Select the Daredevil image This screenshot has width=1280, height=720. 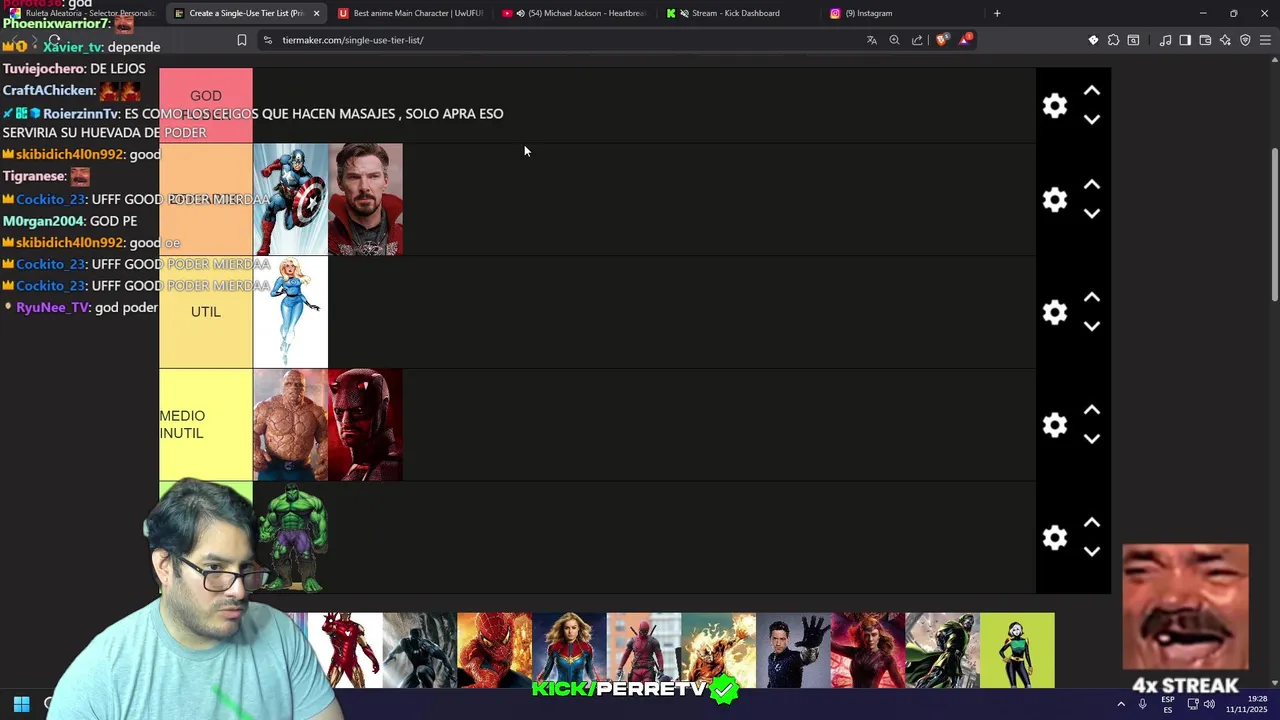366,425
